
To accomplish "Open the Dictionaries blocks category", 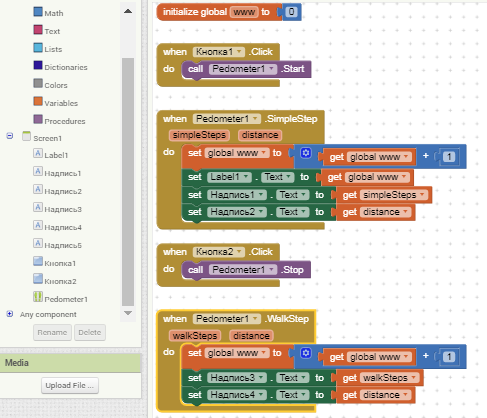I will click(x=61, y=66).
